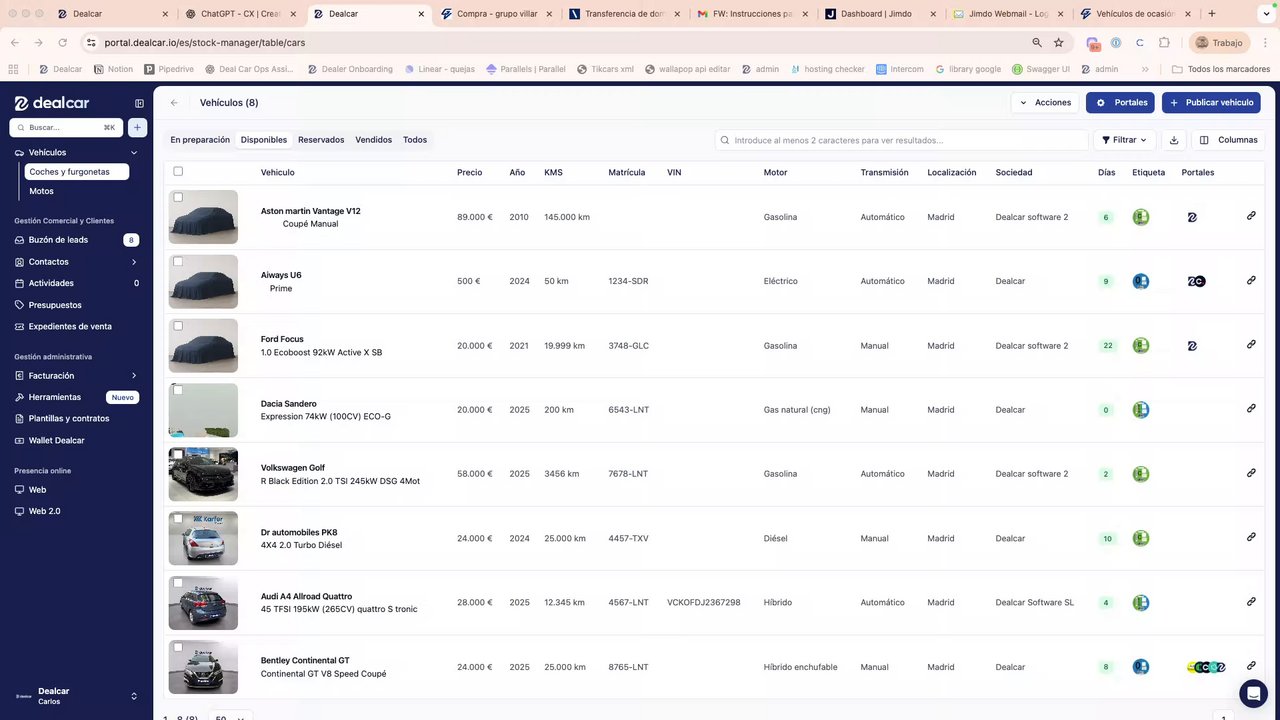The height and width of the screenshot is (720, 1280).
Task: Click the etiqueta badge for Aston martin Vantage
Action: tap(1140, 217)
